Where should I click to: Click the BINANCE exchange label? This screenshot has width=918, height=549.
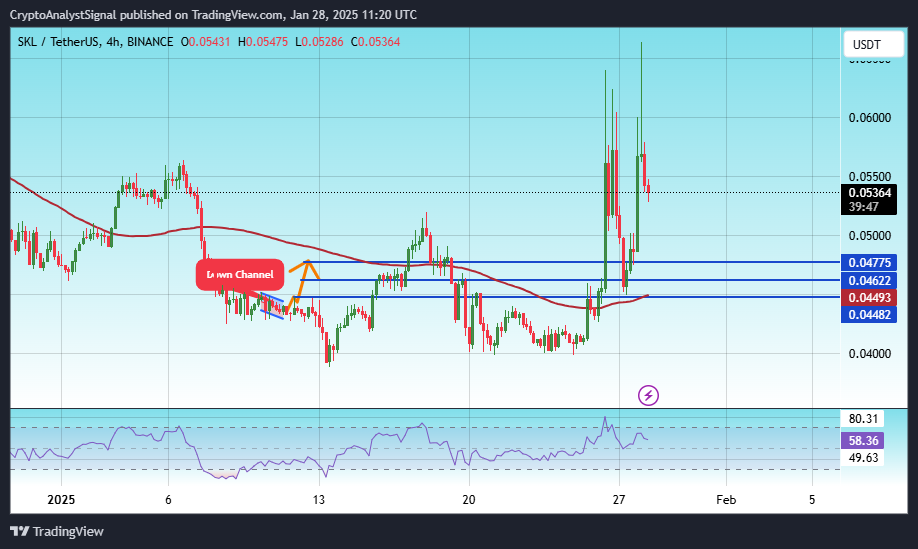click(150, 42)
